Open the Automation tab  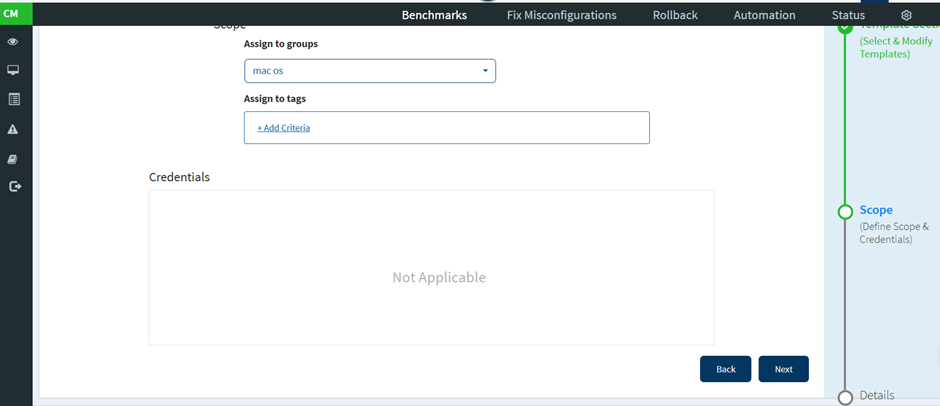point(764,15)
